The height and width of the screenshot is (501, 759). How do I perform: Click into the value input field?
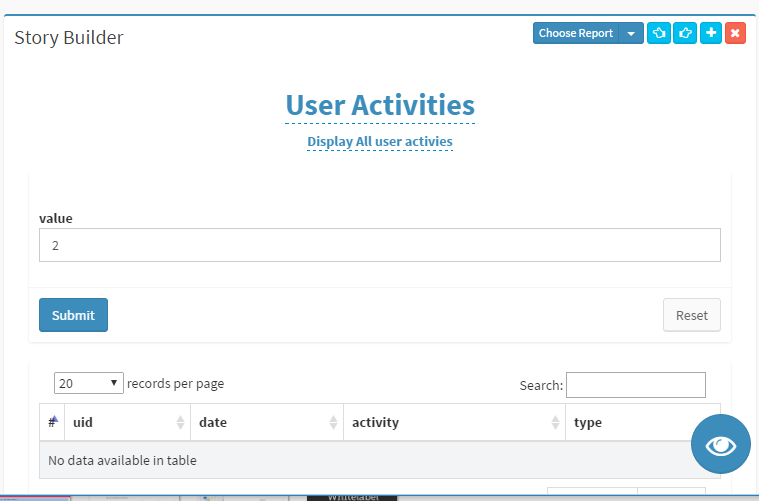379,245
